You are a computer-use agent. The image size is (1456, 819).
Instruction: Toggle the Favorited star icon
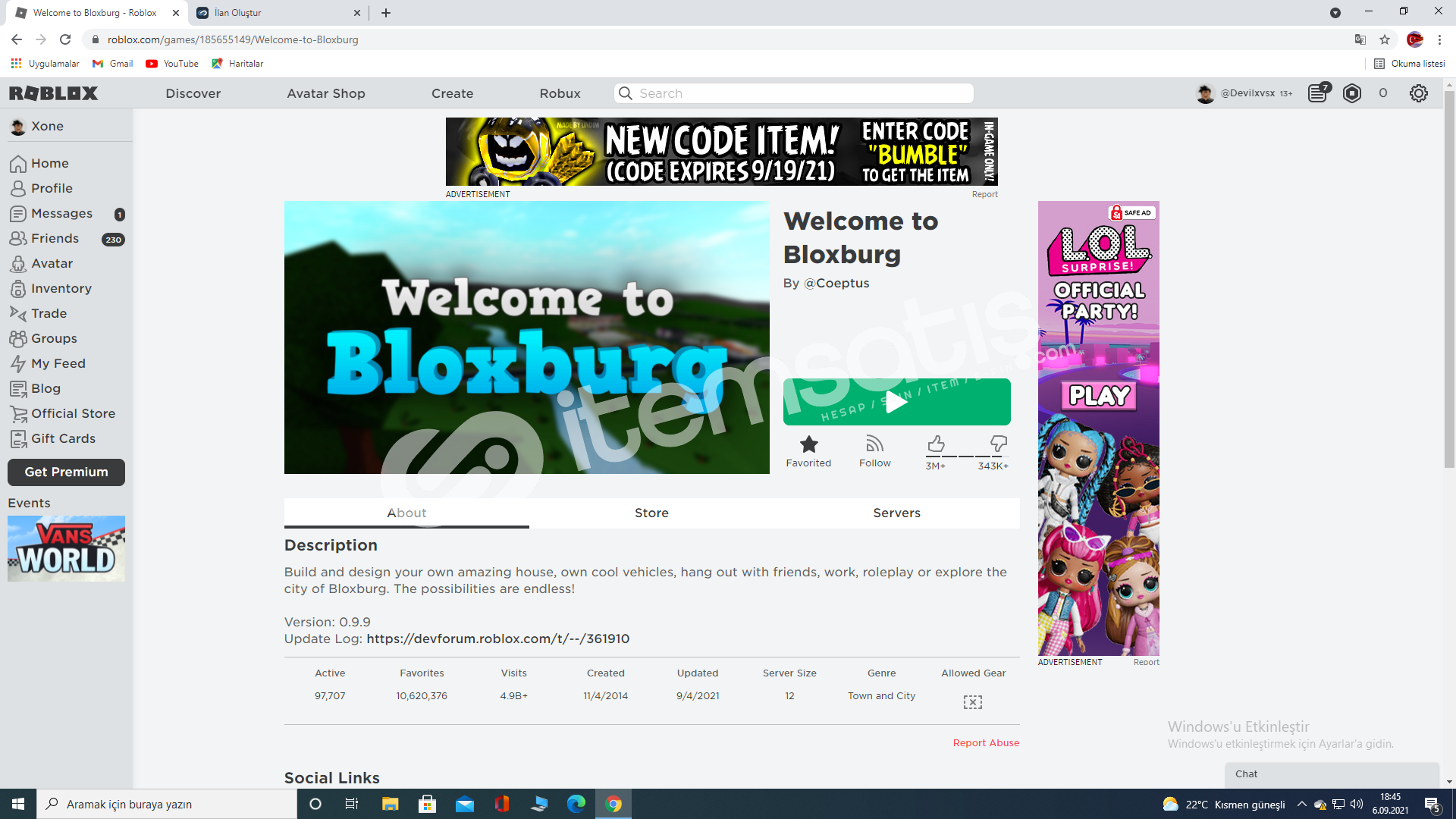[x=809, y=444]
